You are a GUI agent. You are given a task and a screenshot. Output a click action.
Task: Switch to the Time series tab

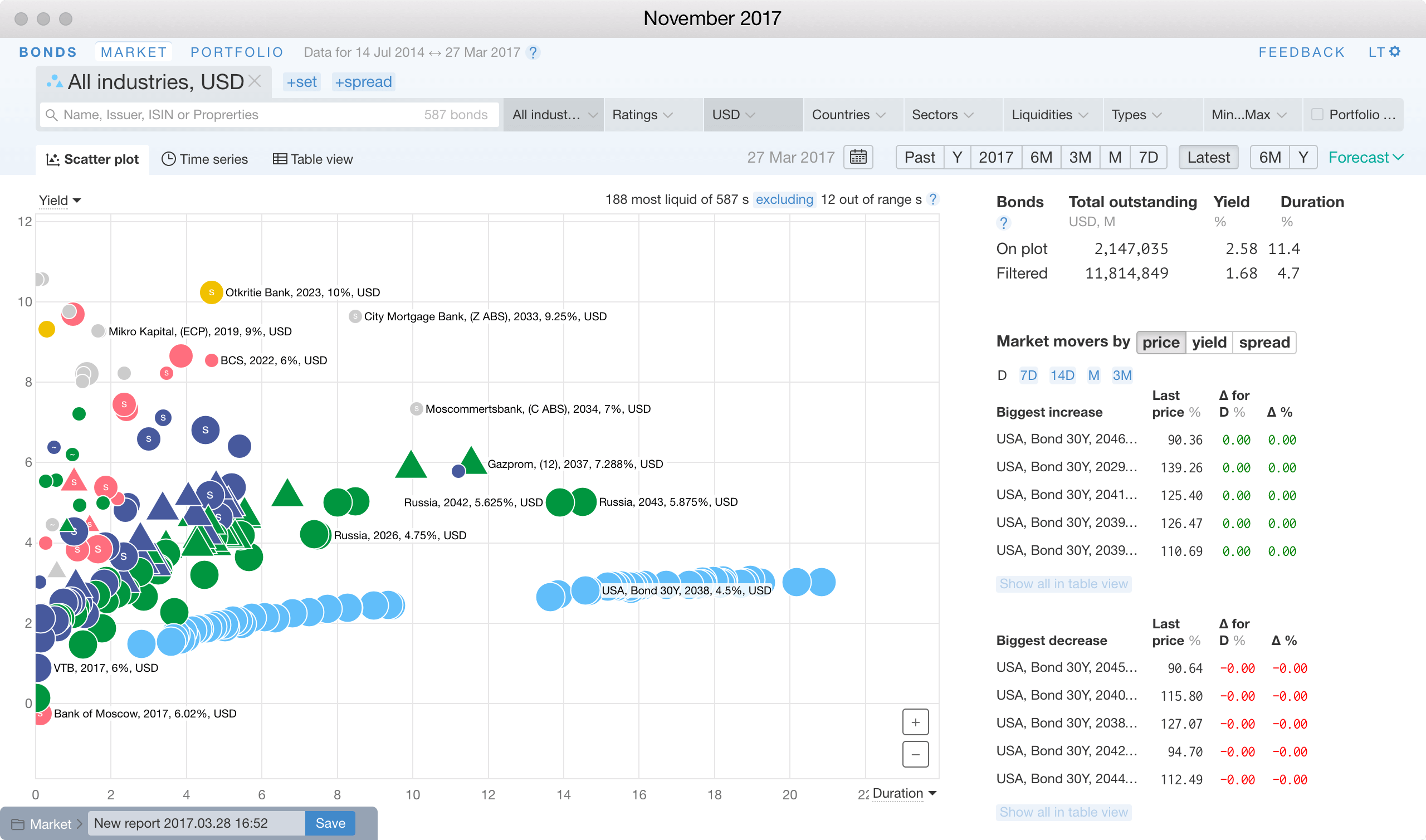(x=205, y=159)
